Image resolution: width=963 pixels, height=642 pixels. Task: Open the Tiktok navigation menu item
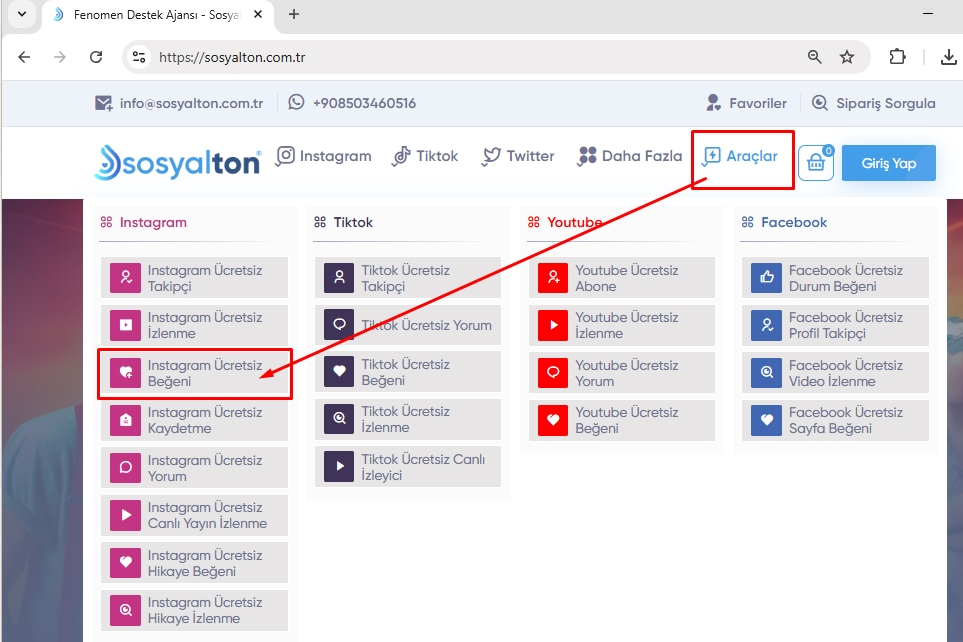(425, 156)
